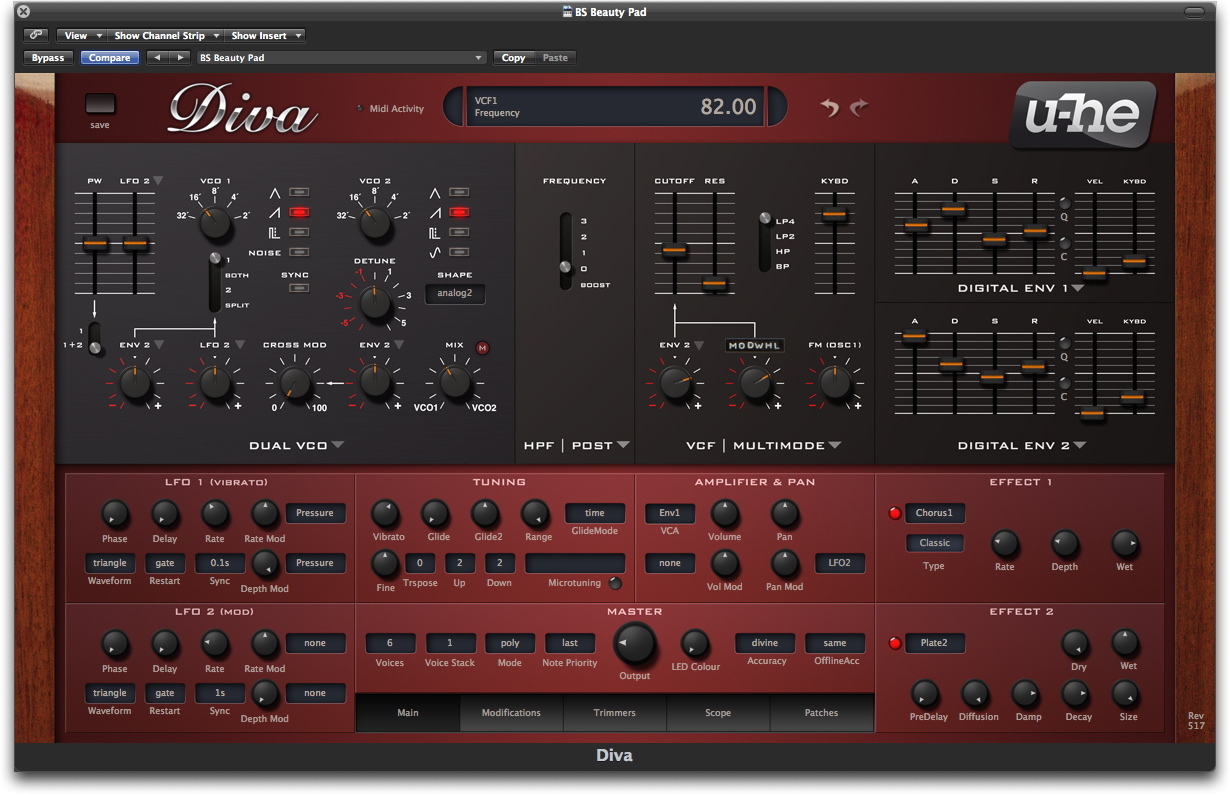This screenshot has width=1230, height=795.
Task: Click the VCO1/VCO2 Mix knob
Action: coord(455,381)
